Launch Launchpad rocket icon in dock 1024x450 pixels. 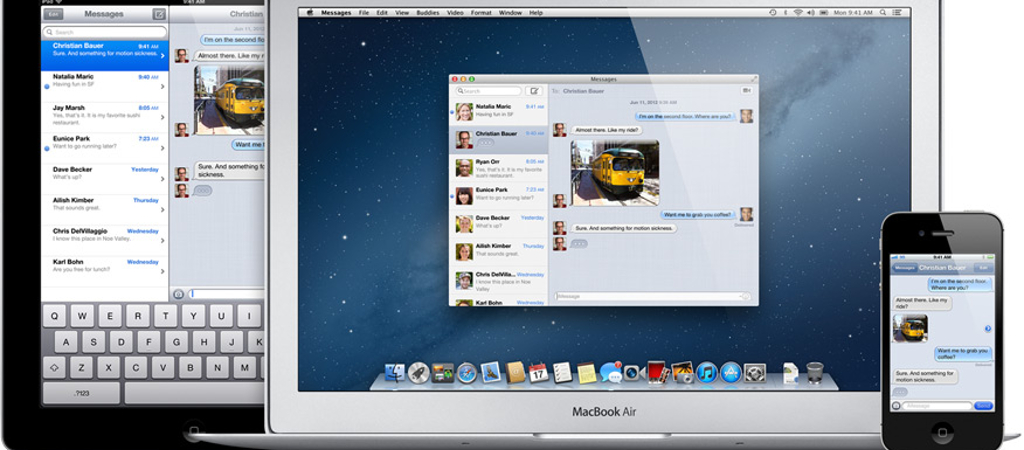pos(418,373)
